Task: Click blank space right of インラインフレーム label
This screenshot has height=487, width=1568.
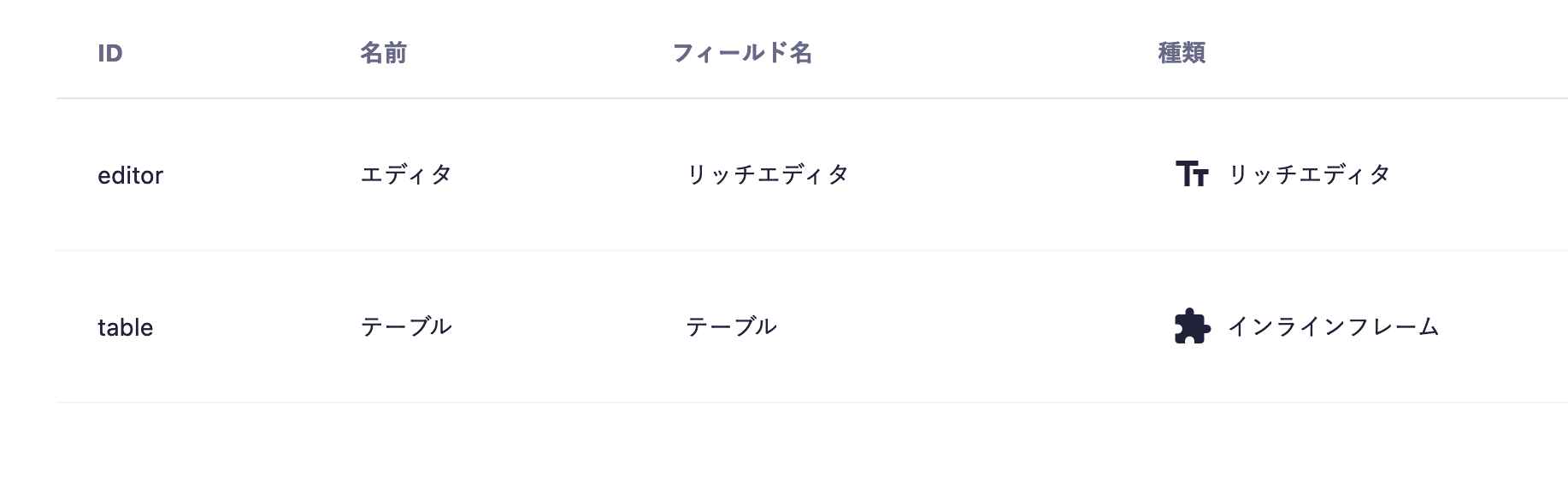Action: pyautogui.click(x=1505, y=326)
